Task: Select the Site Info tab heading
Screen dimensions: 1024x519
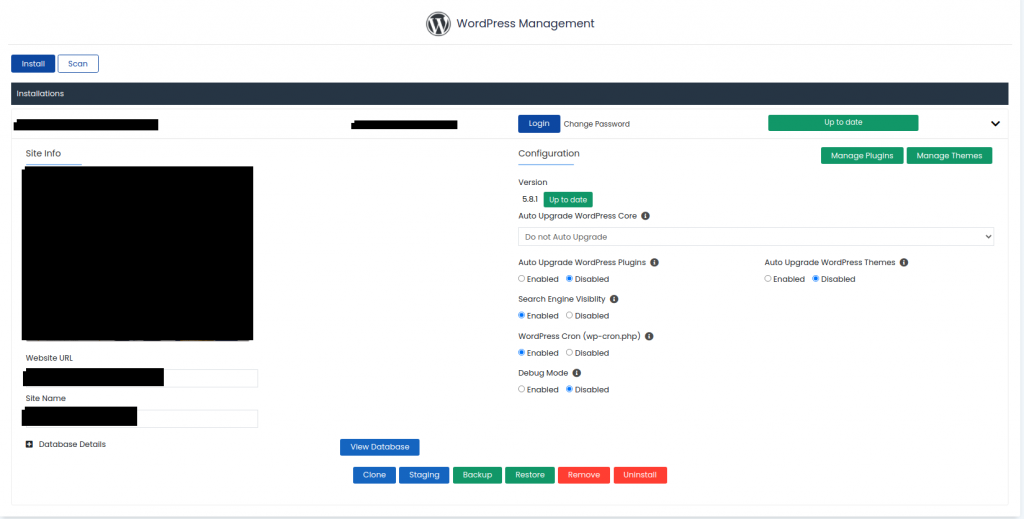Action: click(43, 154)
